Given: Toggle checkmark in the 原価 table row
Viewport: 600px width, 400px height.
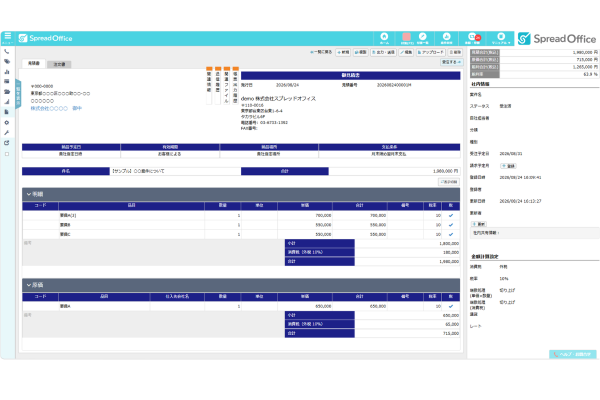Looking at the screenshot, I should coord(451,306).
